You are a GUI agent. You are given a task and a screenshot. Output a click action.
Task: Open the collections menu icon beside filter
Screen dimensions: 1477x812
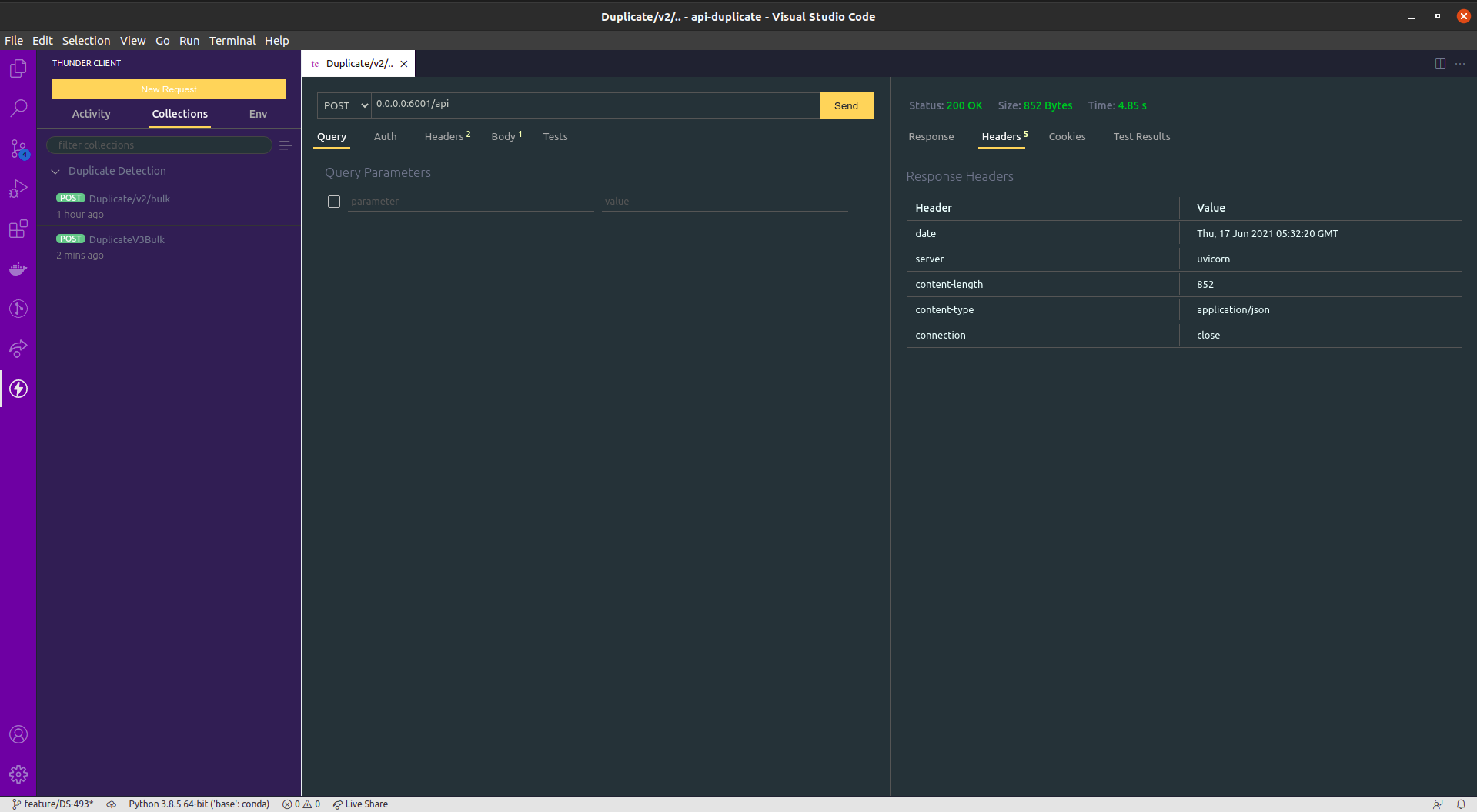(286, 145)
